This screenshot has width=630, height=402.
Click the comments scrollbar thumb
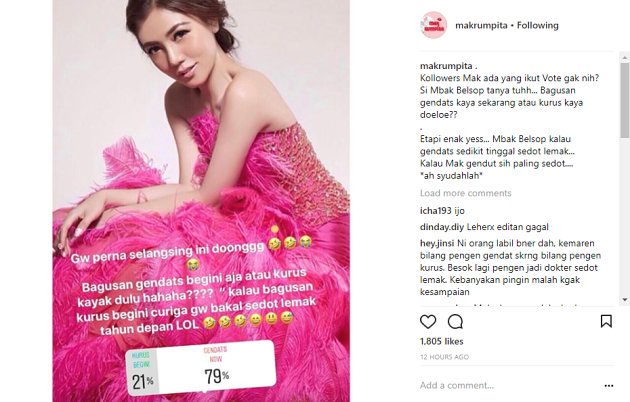(624, 100)
